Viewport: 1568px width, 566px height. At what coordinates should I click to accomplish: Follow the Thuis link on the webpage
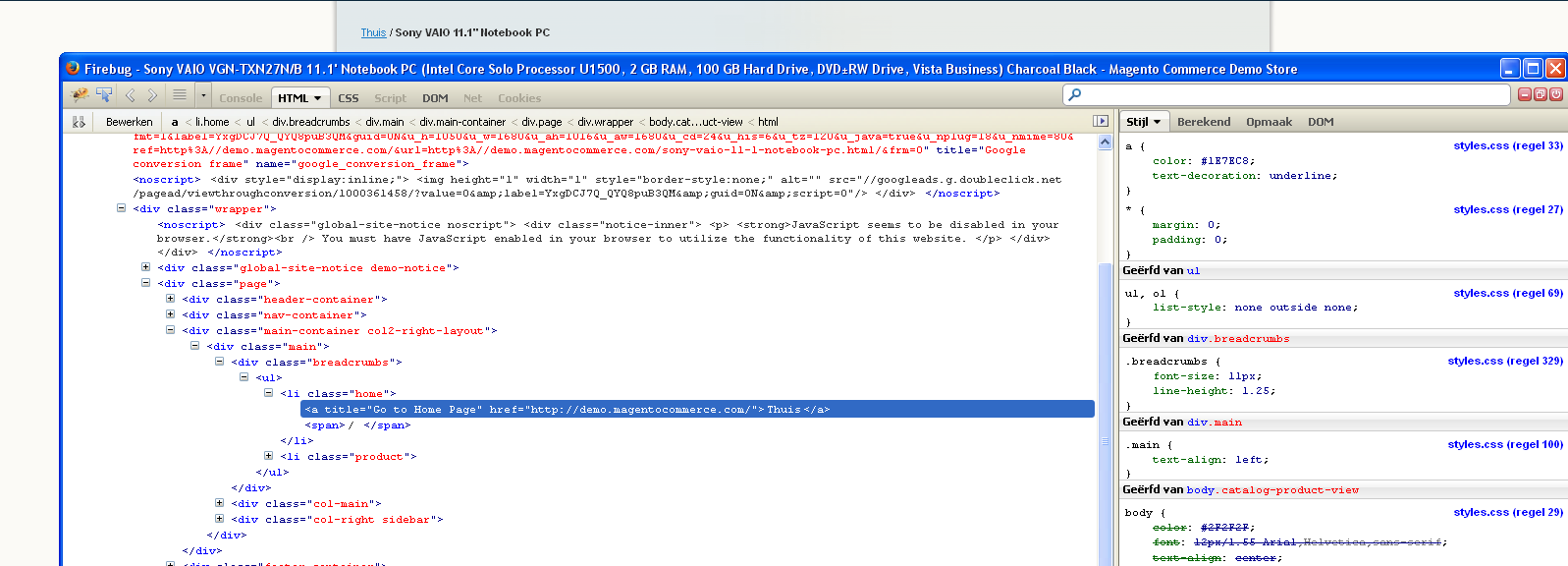coord(373,32)
